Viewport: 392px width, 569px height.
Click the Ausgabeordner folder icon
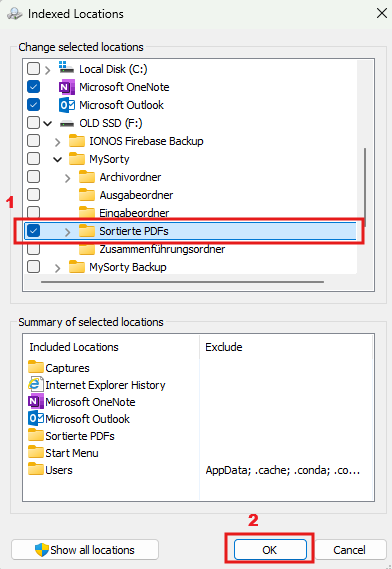click(x=87, y=195)
